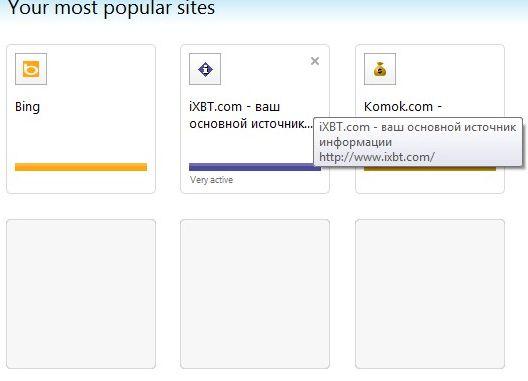
Task: Select the empty tile below Komok.com
Action: [430, 294]
